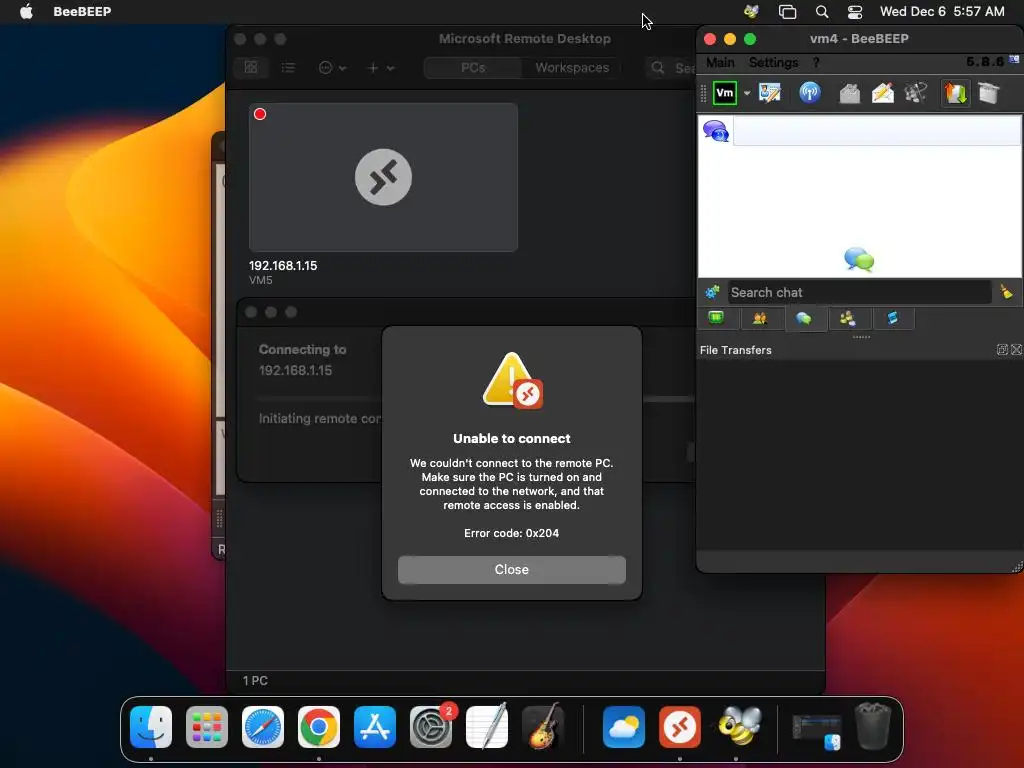
Task: Click the grayed open envelope icon
Action: (x=850, y=93)
